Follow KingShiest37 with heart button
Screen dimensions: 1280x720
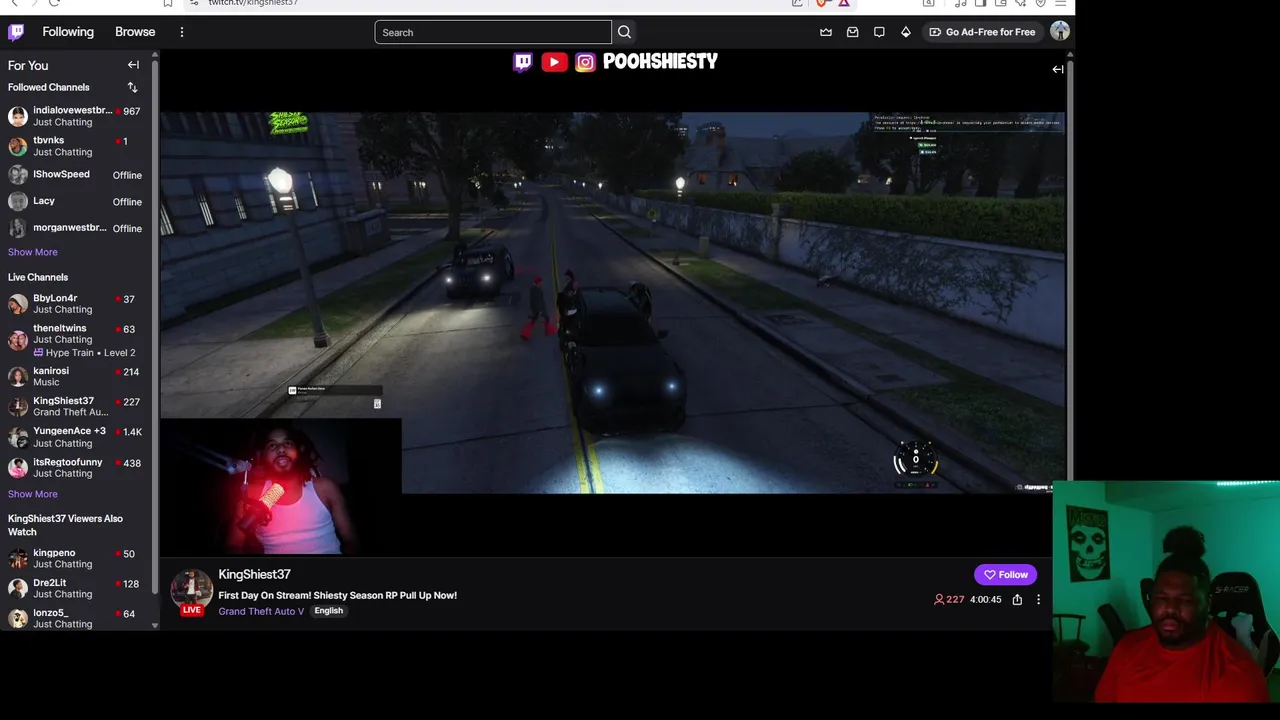(1005, 574)
